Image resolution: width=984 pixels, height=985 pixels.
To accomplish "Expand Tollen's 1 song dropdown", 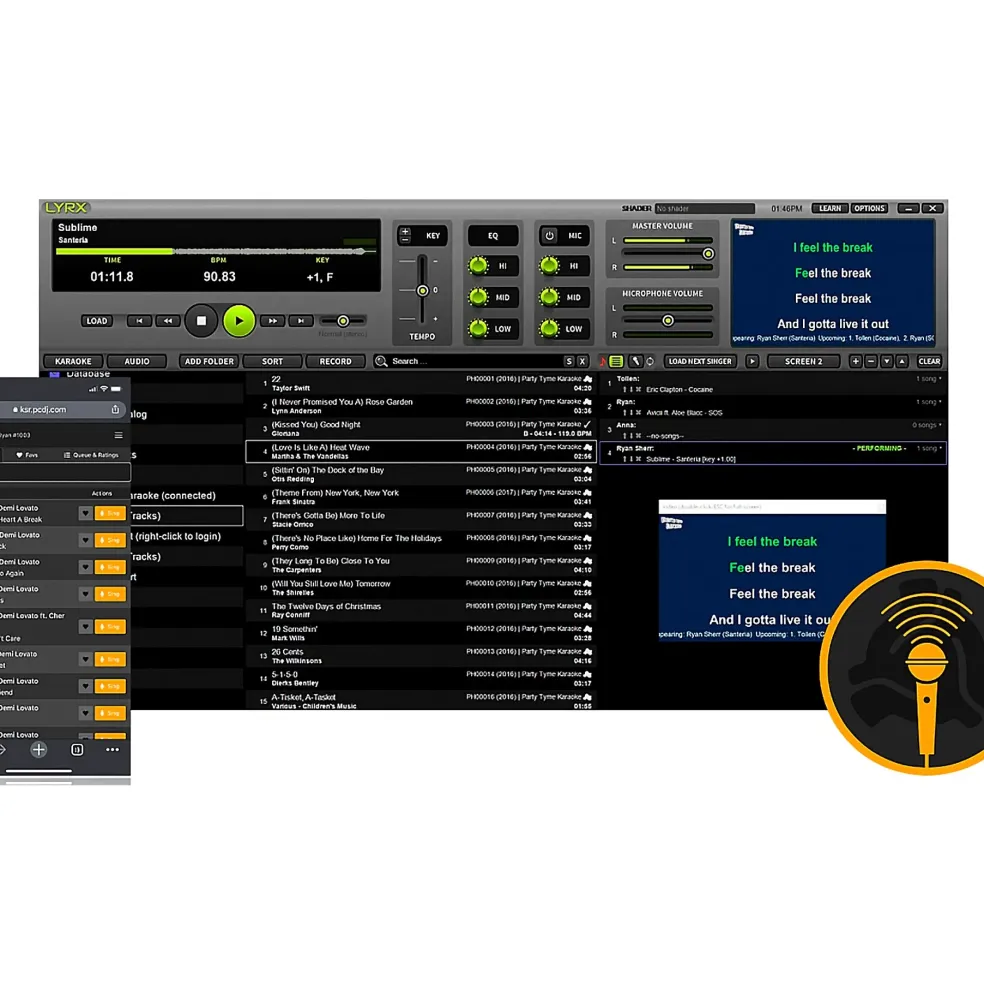I will click(x=929, y=379).
